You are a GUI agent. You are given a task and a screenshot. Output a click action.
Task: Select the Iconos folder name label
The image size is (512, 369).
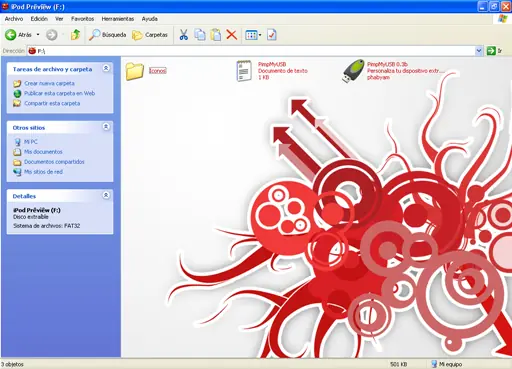pyautogui.click(x=158, y=71)
